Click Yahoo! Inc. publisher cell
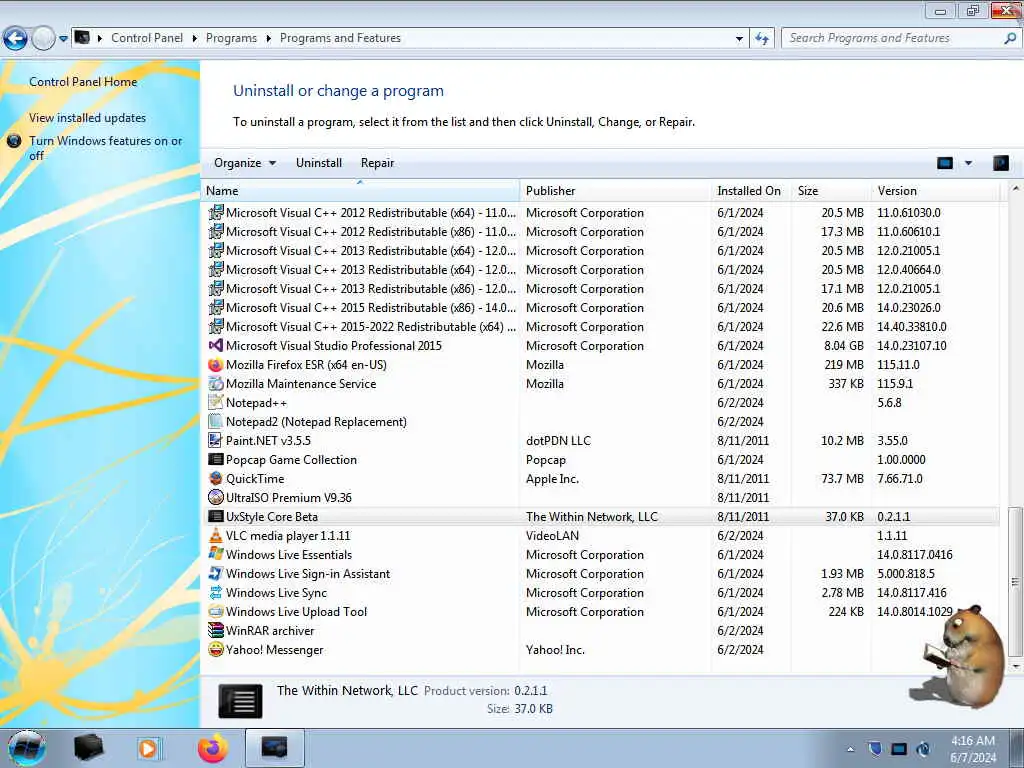1024x768 pixels. (555, 650)
